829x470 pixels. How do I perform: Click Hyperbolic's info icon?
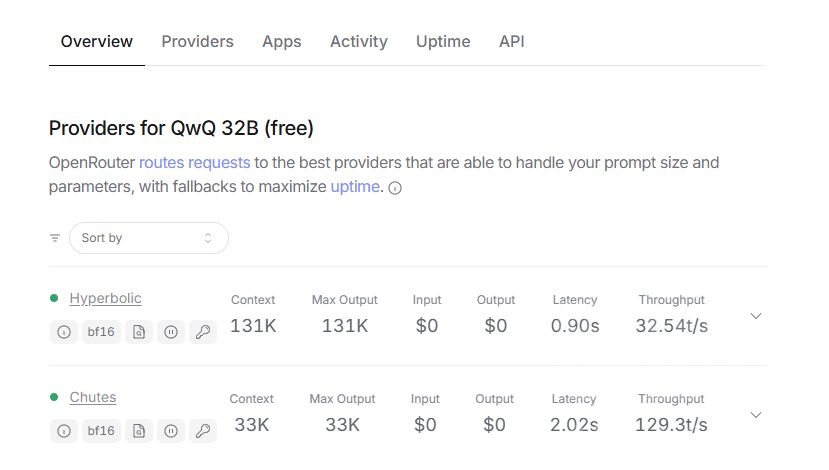[x=64, y=333]
